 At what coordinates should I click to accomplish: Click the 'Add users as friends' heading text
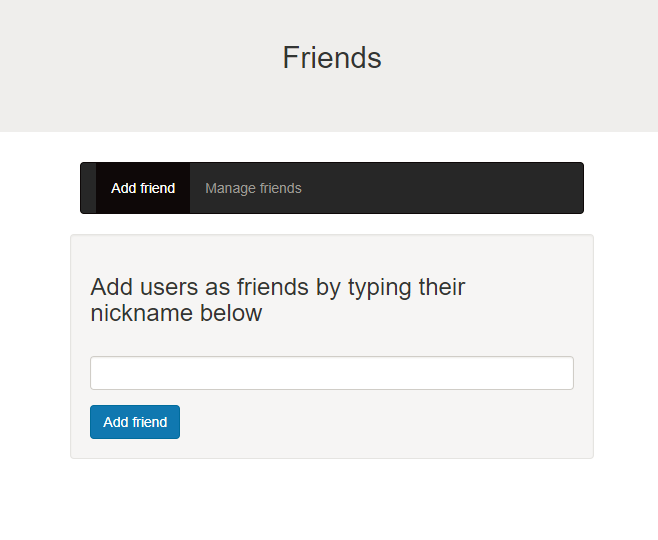(277, 300)
